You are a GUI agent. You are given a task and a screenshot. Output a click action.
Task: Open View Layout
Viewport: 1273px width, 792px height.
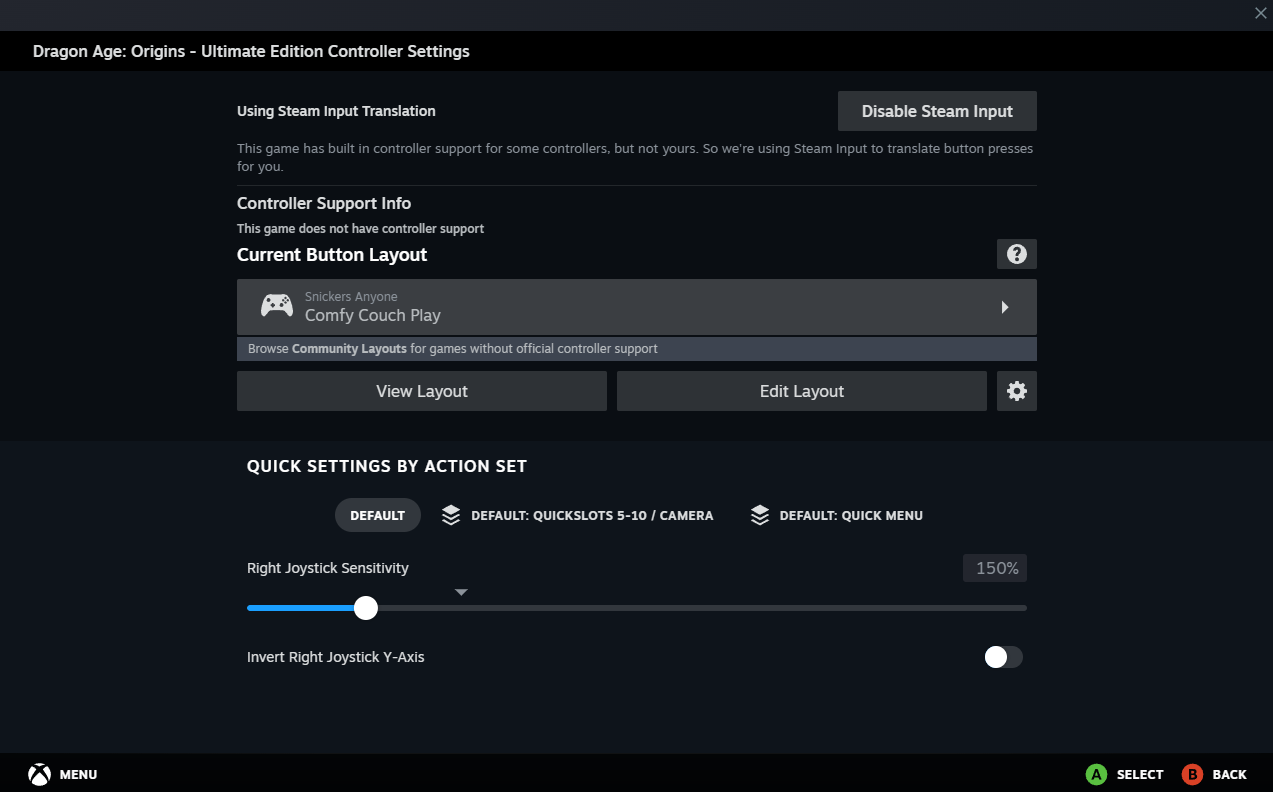(x=422, y=391)
